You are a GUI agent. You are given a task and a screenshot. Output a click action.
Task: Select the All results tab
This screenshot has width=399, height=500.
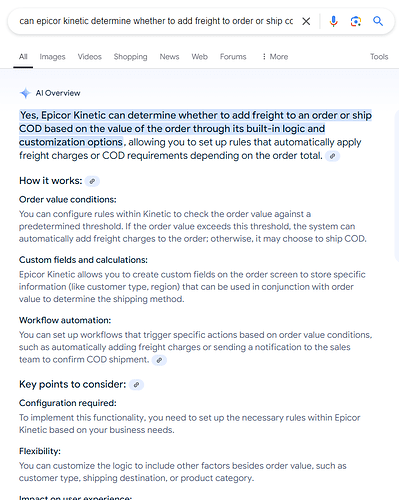(23, 57)
